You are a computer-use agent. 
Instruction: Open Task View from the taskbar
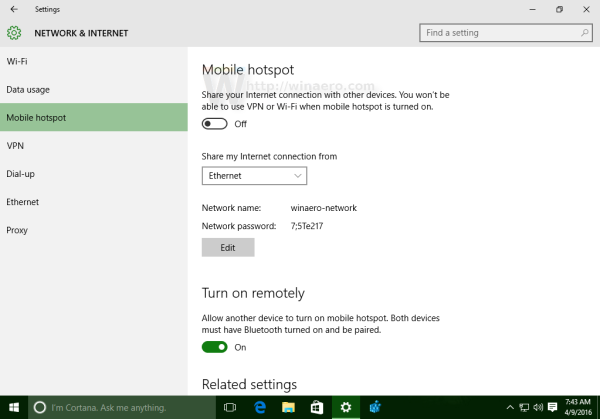pos(229,408)
